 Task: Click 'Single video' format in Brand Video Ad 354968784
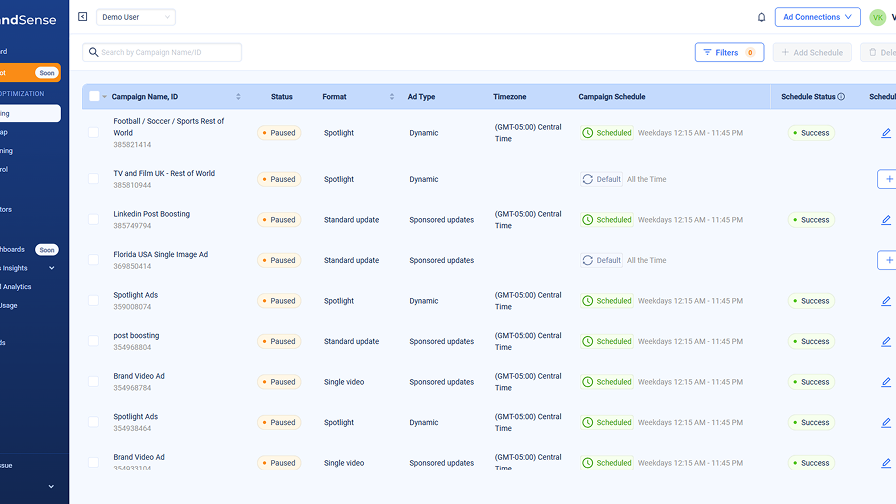pos(344,382)
